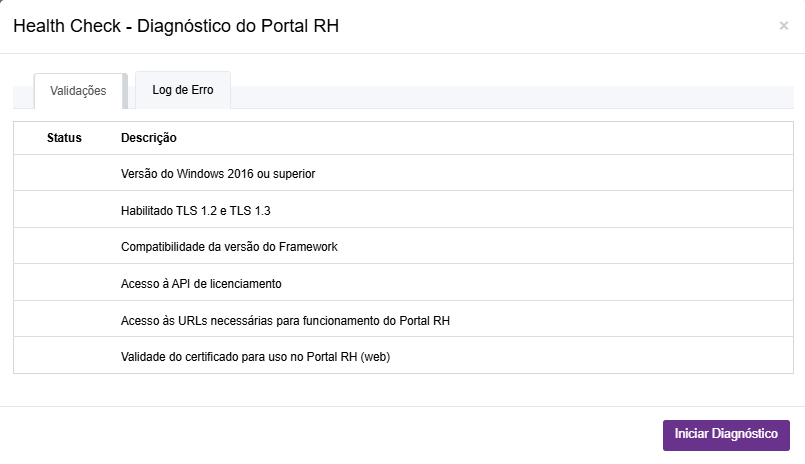Viewport: 805px width, 464px height.
Task: Click status cell for Framework compatibility row
Action: coord(64,247)
